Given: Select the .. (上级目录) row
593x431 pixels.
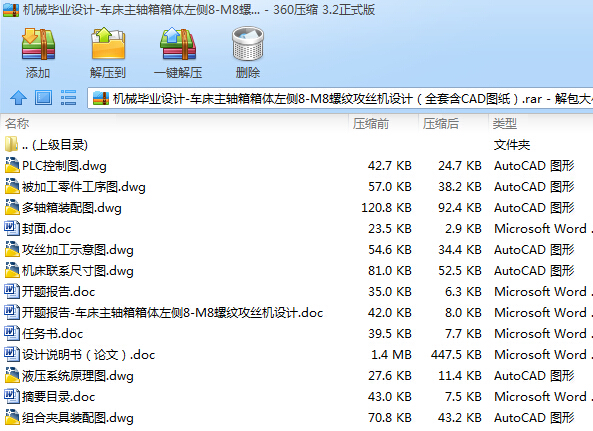Looking at the screenshot, I should 296,144.
